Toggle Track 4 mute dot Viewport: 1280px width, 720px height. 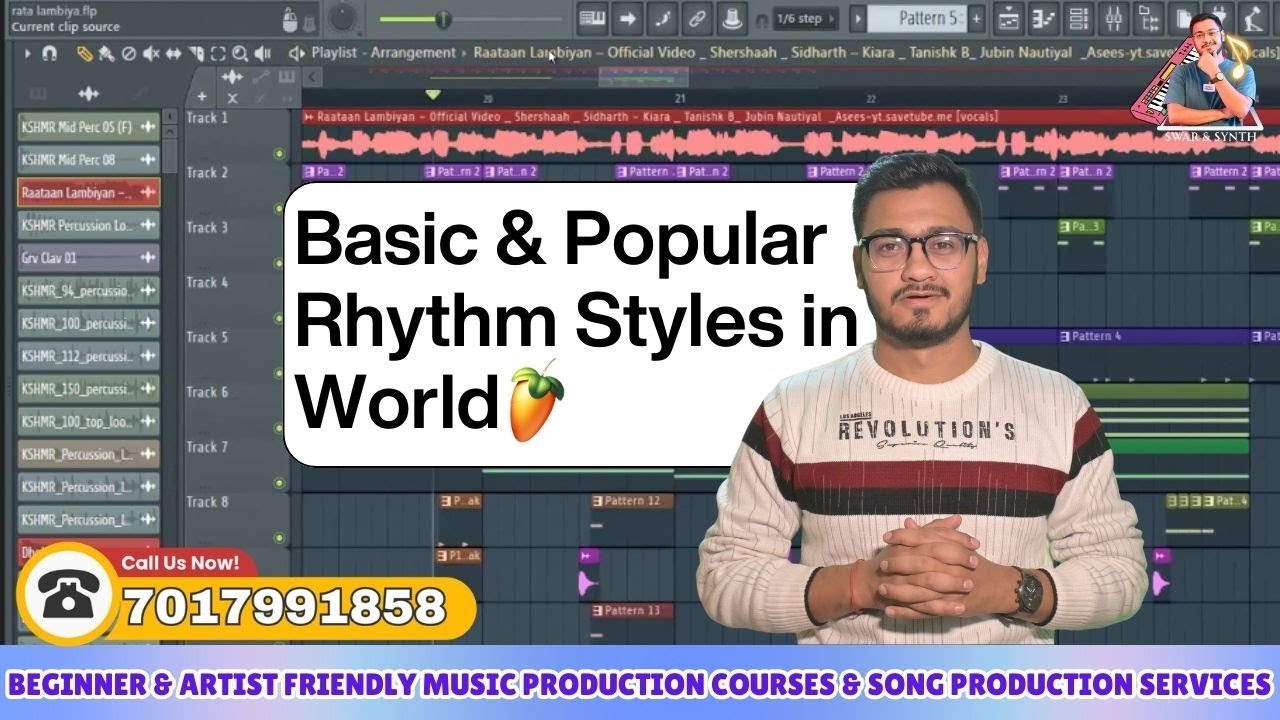point(279,318)
